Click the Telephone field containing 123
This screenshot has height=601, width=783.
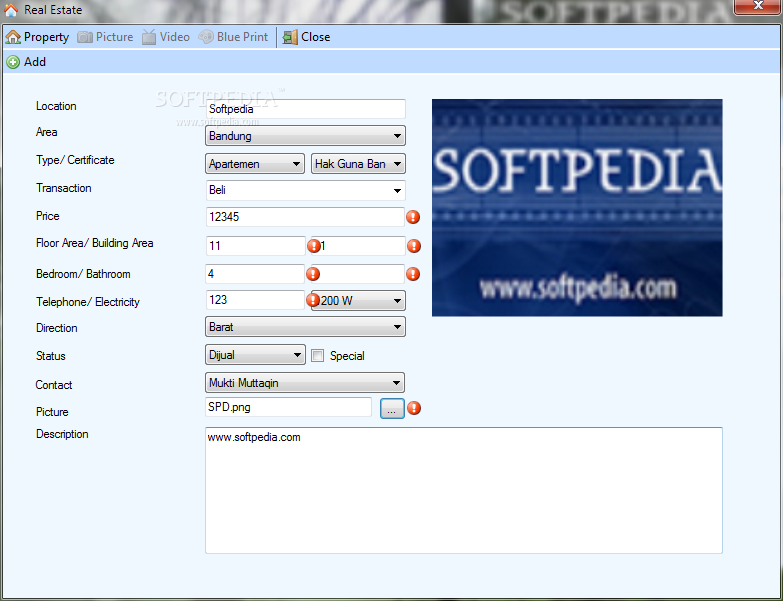click(255, 300)
